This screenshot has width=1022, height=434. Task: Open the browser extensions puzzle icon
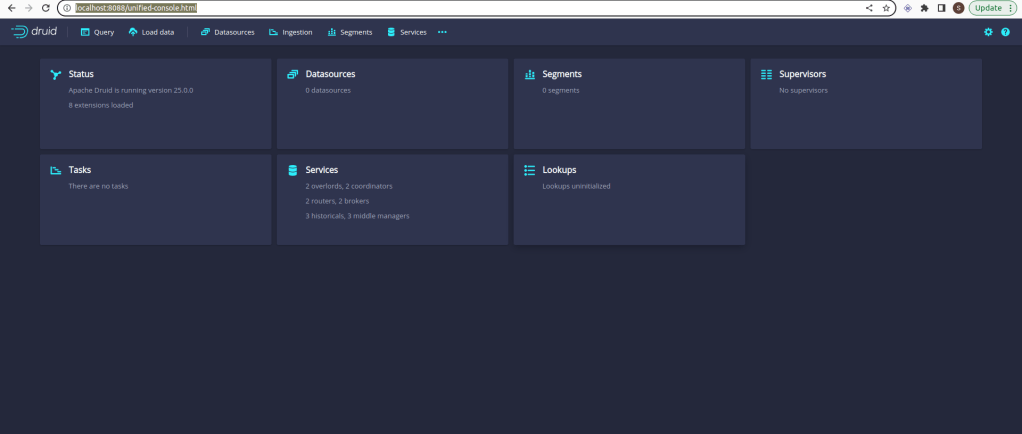click(x=924, y=8)
